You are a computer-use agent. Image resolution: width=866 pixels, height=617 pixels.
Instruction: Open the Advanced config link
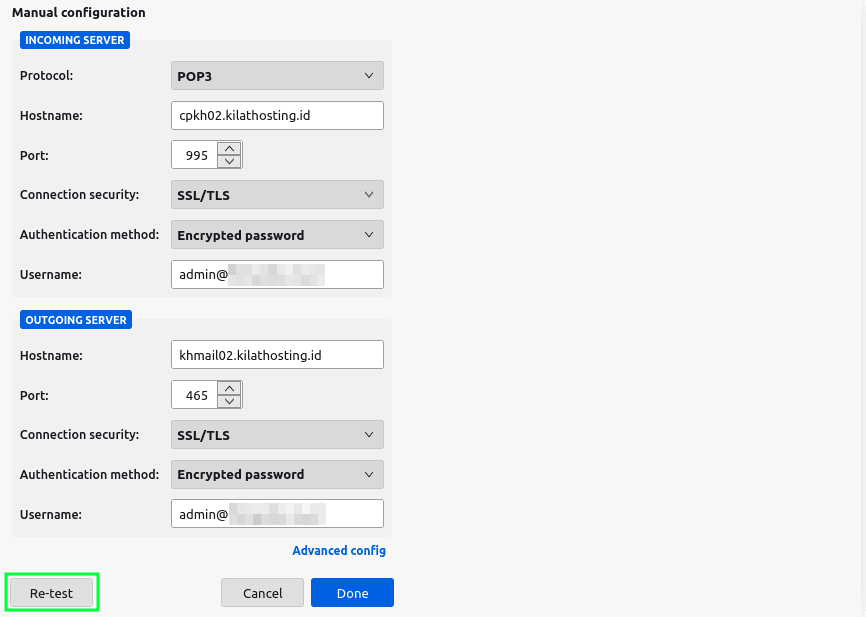339,550
